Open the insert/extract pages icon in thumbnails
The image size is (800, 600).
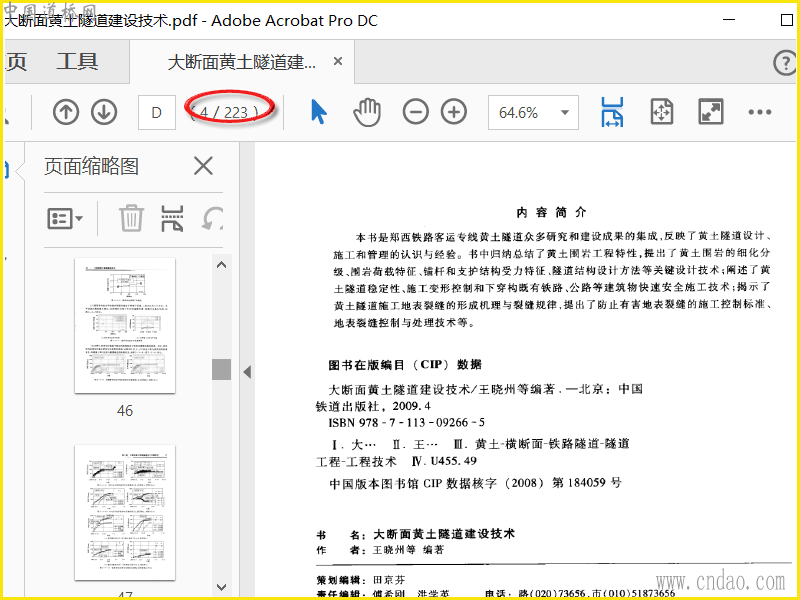[172, 218]
